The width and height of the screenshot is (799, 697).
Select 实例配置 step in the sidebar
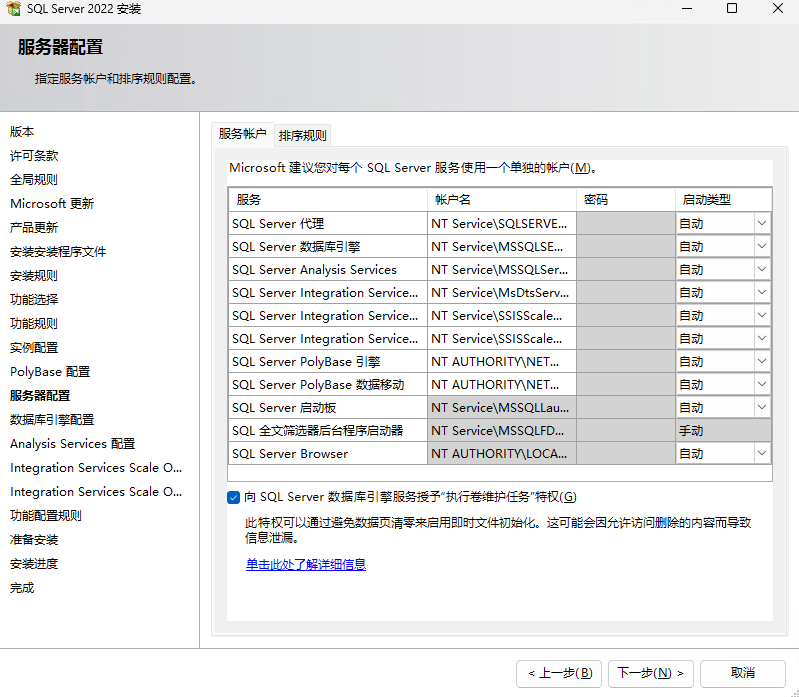coord(34,347)
